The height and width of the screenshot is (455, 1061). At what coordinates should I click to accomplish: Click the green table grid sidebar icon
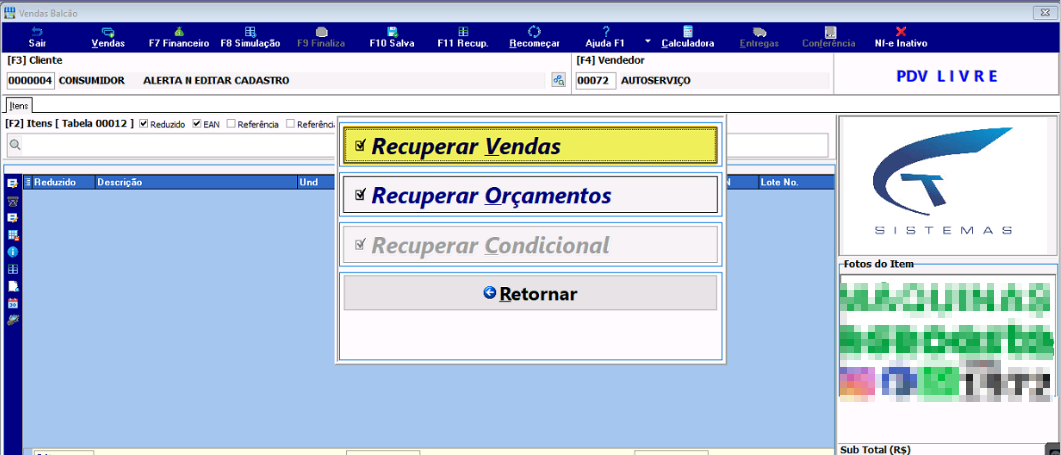[12, 269]
